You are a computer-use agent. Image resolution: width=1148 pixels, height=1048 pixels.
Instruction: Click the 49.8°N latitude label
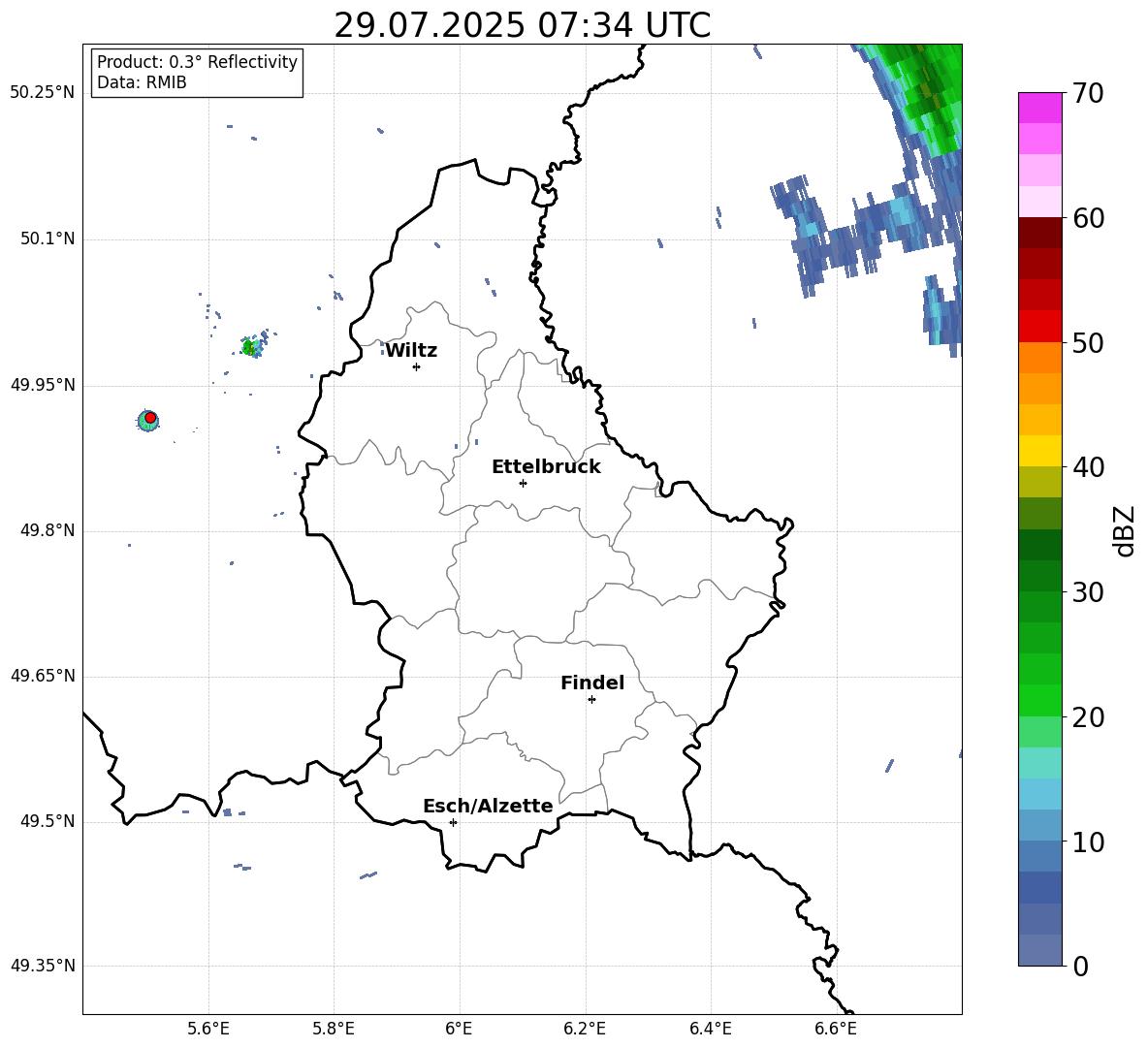coord(48,530)
